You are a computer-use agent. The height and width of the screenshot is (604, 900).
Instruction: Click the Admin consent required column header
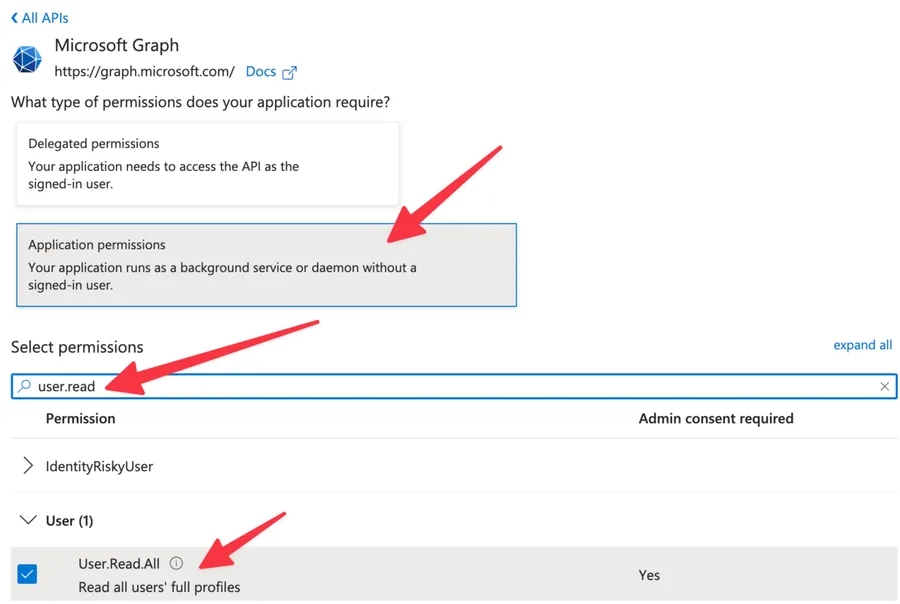tap(715, 418)
